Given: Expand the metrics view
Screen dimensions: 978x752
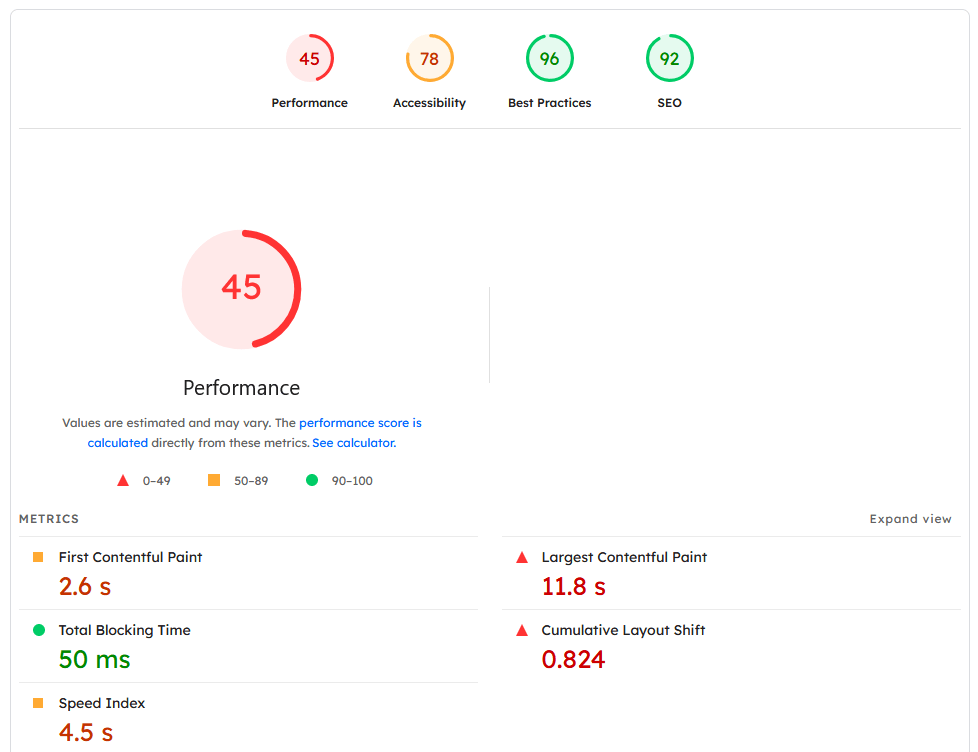Looking at the screenshot, I should point(910,519).
